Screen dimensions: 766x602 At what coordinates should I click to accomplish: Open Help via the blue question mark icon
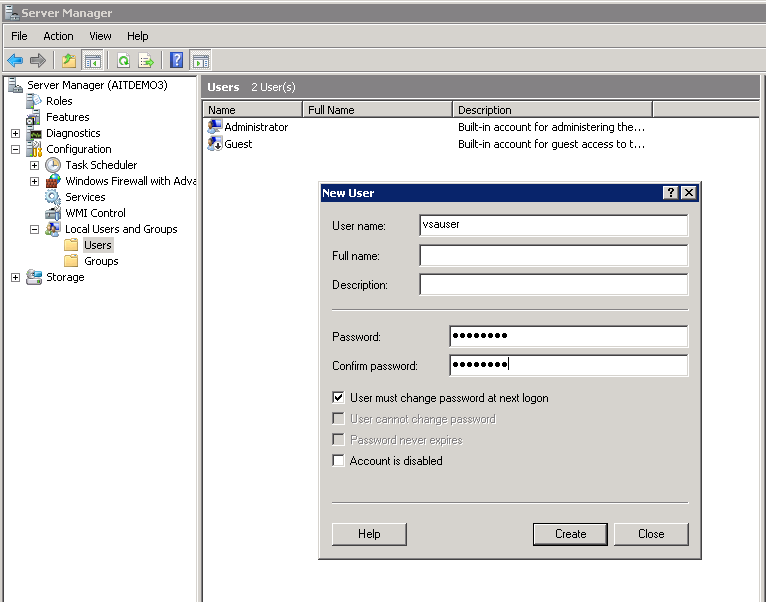click(177, 60)
